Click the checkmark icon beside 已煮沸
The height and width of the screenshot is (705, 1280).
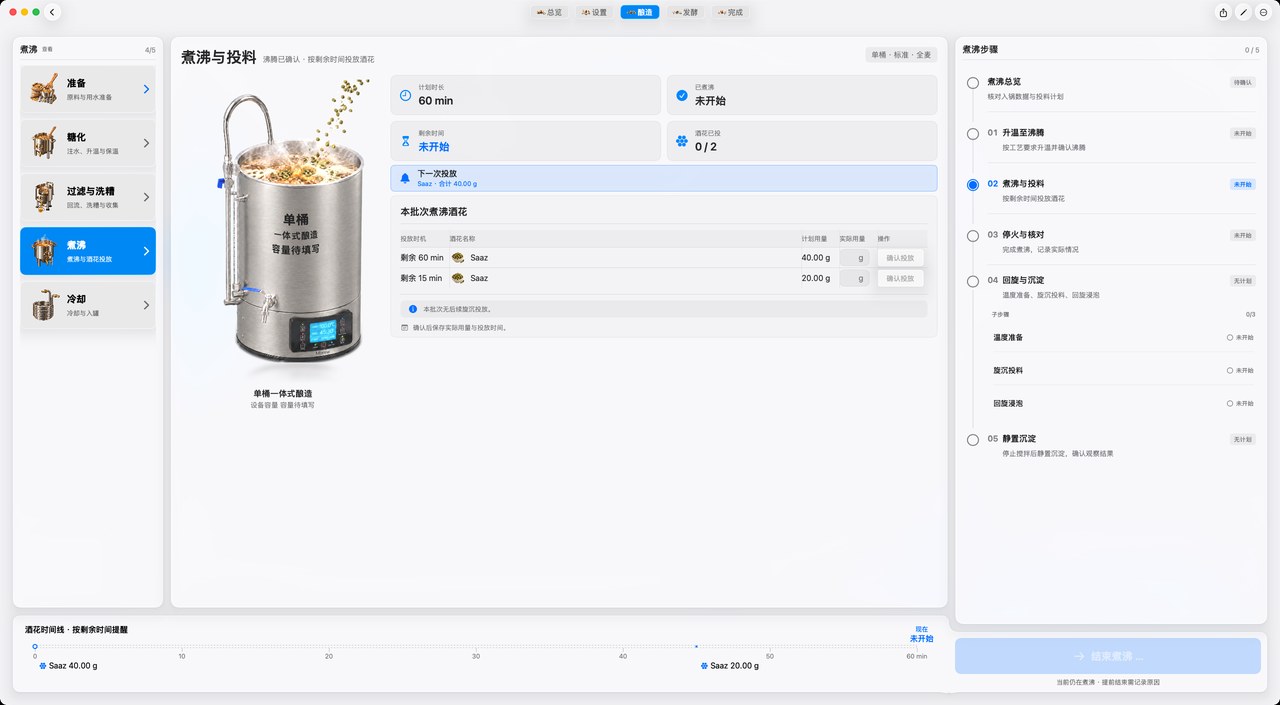tap(682, 95)
